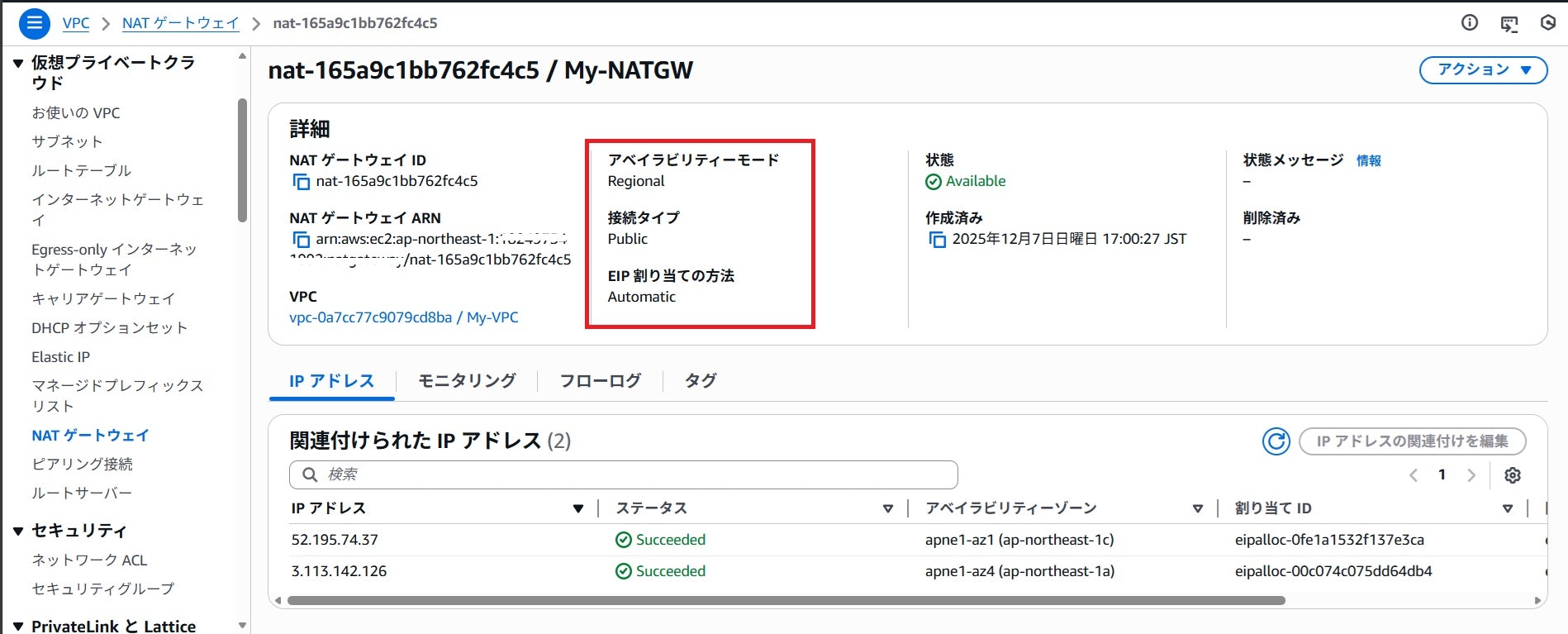
Task: Click the search magnifier icon
Action: pyautogui.click(x=310, y=474)
